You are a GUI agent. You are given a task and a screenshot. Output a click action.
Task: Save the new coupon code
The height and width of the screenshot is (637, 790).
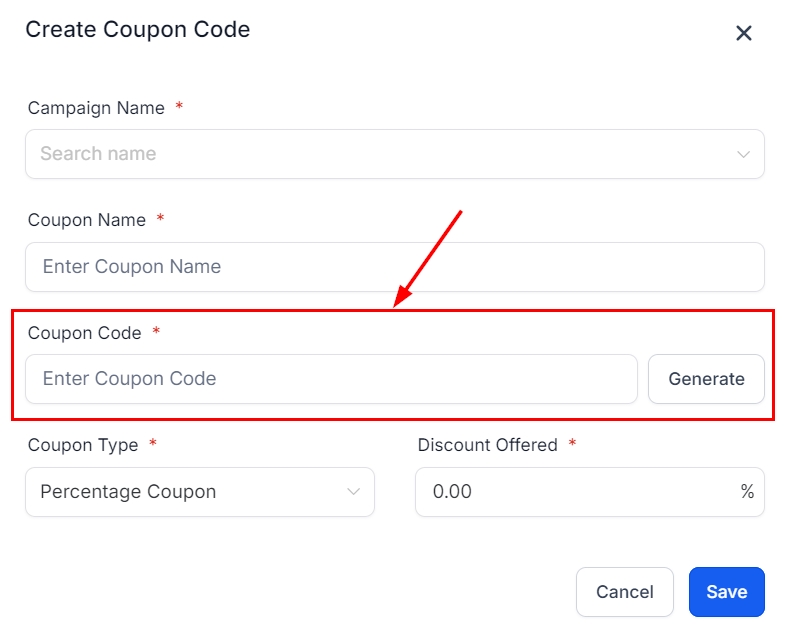point(726,592)
